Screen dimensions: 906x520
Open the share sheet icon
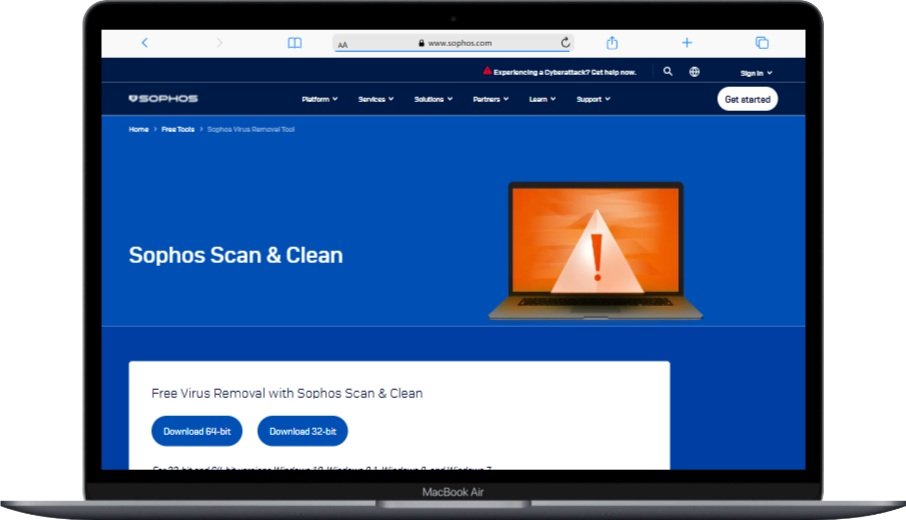pos(612,42)
